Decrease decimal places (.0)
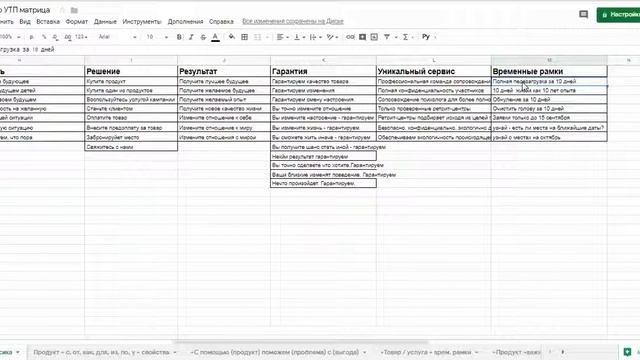This screenshot has width=640, height=360. [55, 37]
